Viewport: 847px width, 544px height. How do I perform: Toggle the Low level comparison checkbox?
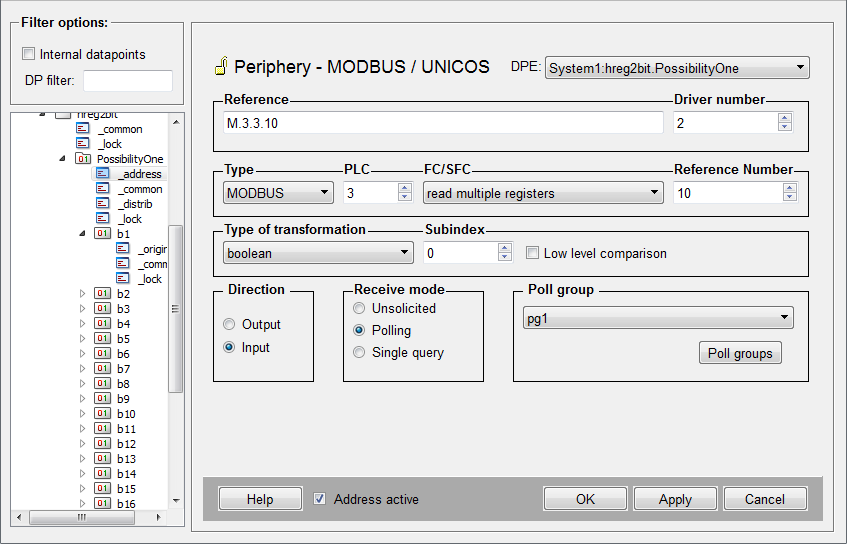533,253
